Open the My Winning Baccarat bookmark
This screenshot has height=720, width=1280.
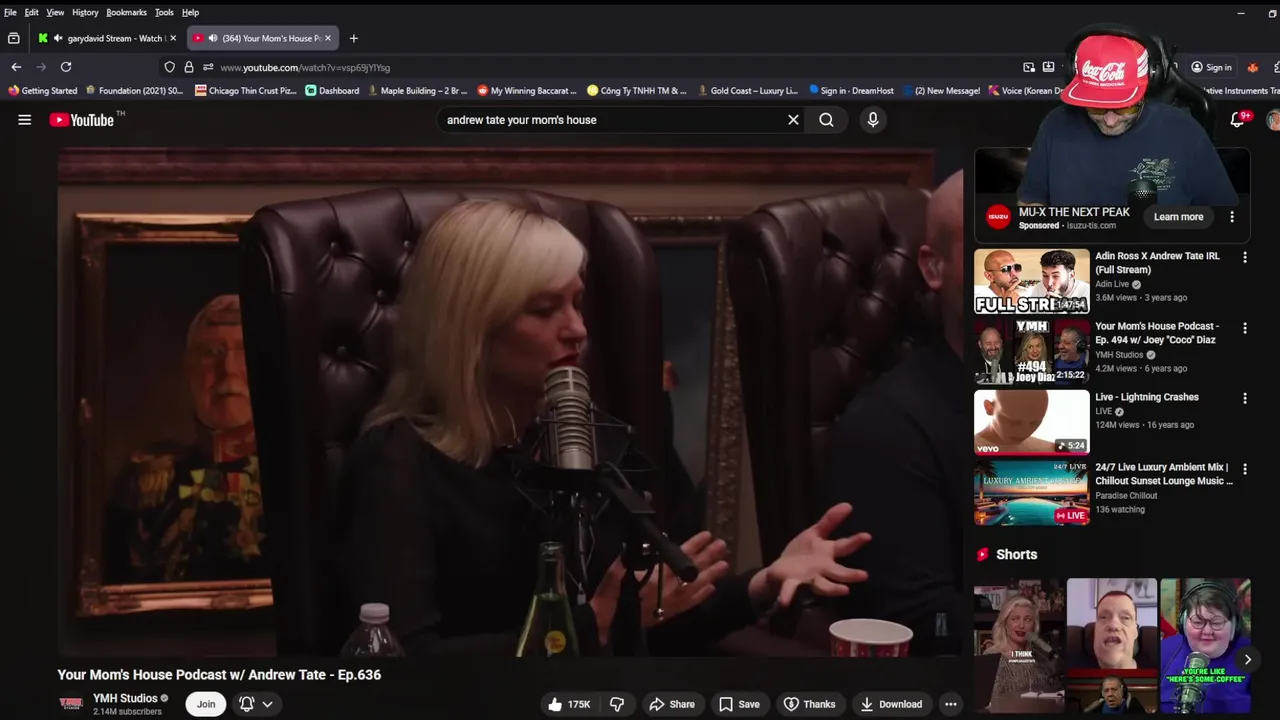(x=527, y=91)
